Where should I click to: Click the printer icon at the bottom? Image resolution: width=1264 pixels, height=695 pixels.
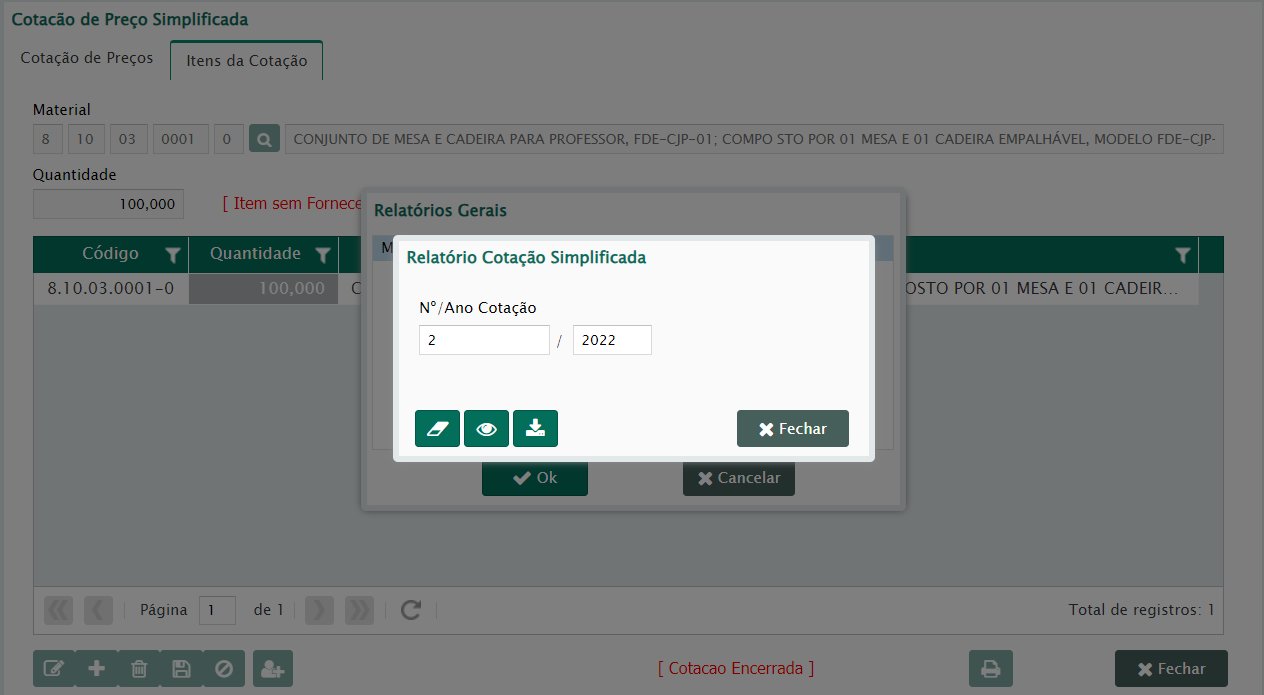(990, 669)
